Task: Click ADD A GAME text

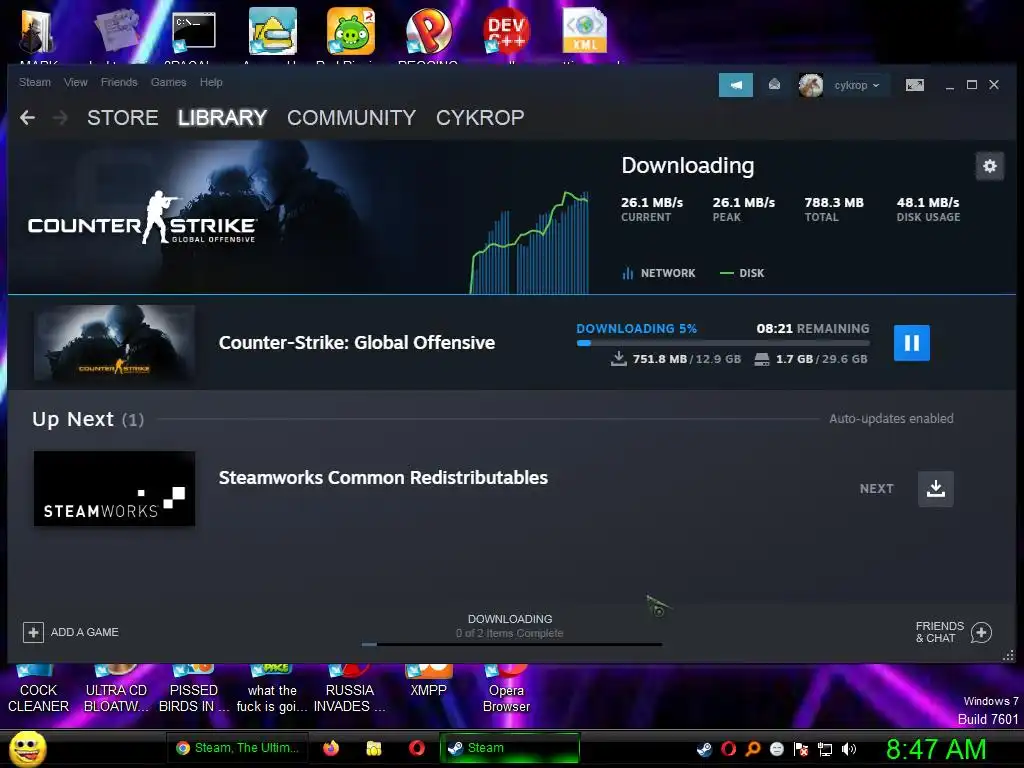Action: click(85, 632)
